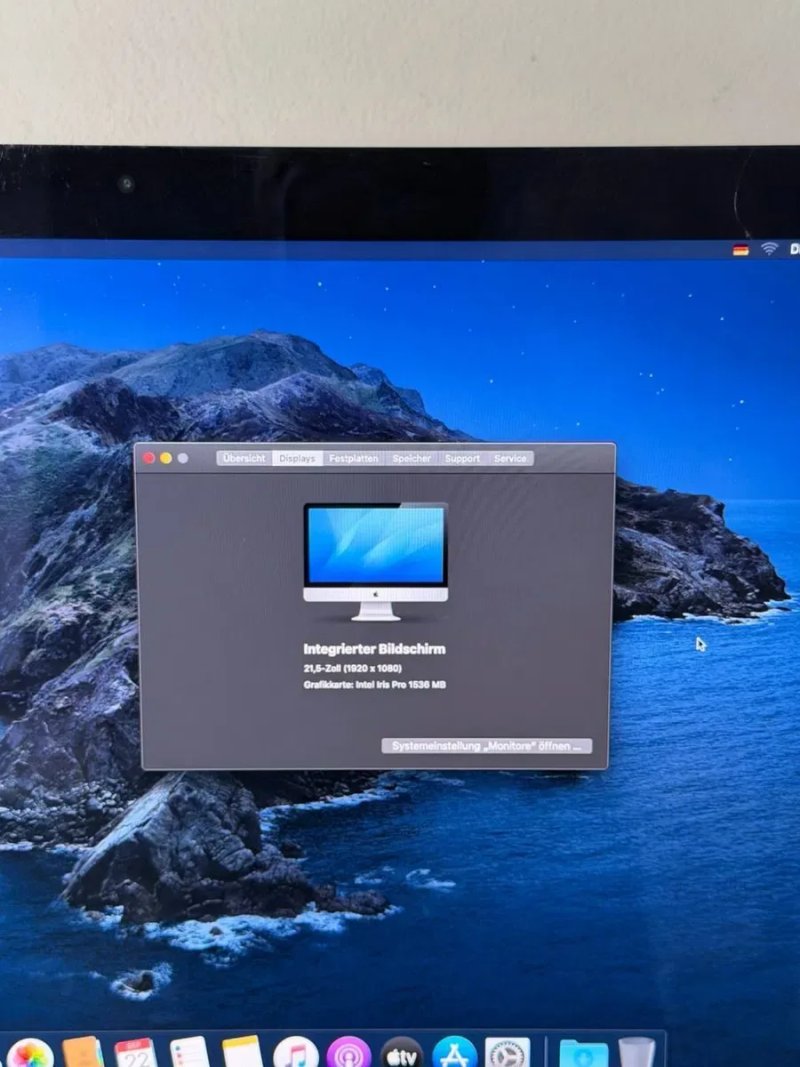The height and width of the screenshot is (1067, 800).
Task: Click the Grafikkarte: Intel Iris Pro text
Action: pyautogui.click(x=374, y=685)
